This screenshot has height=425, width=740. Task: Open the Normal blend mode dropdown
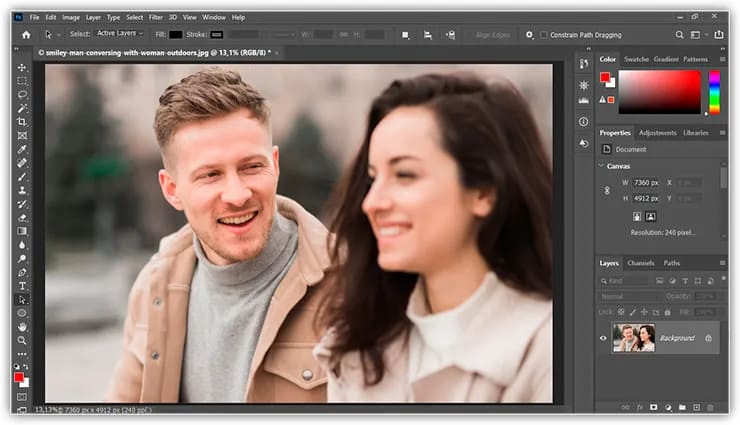[x=631, y=296]
